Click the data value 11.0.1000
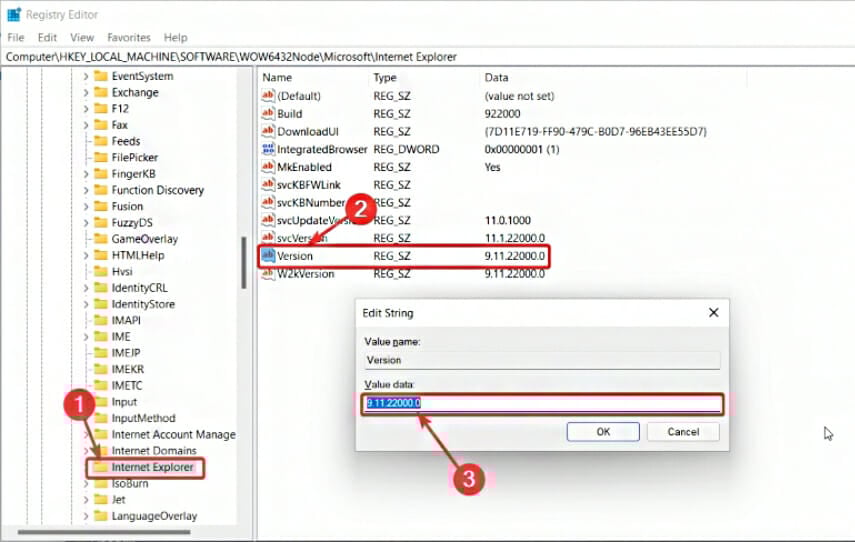This screenshot has width=855, height=542. (x=507, y=220)
